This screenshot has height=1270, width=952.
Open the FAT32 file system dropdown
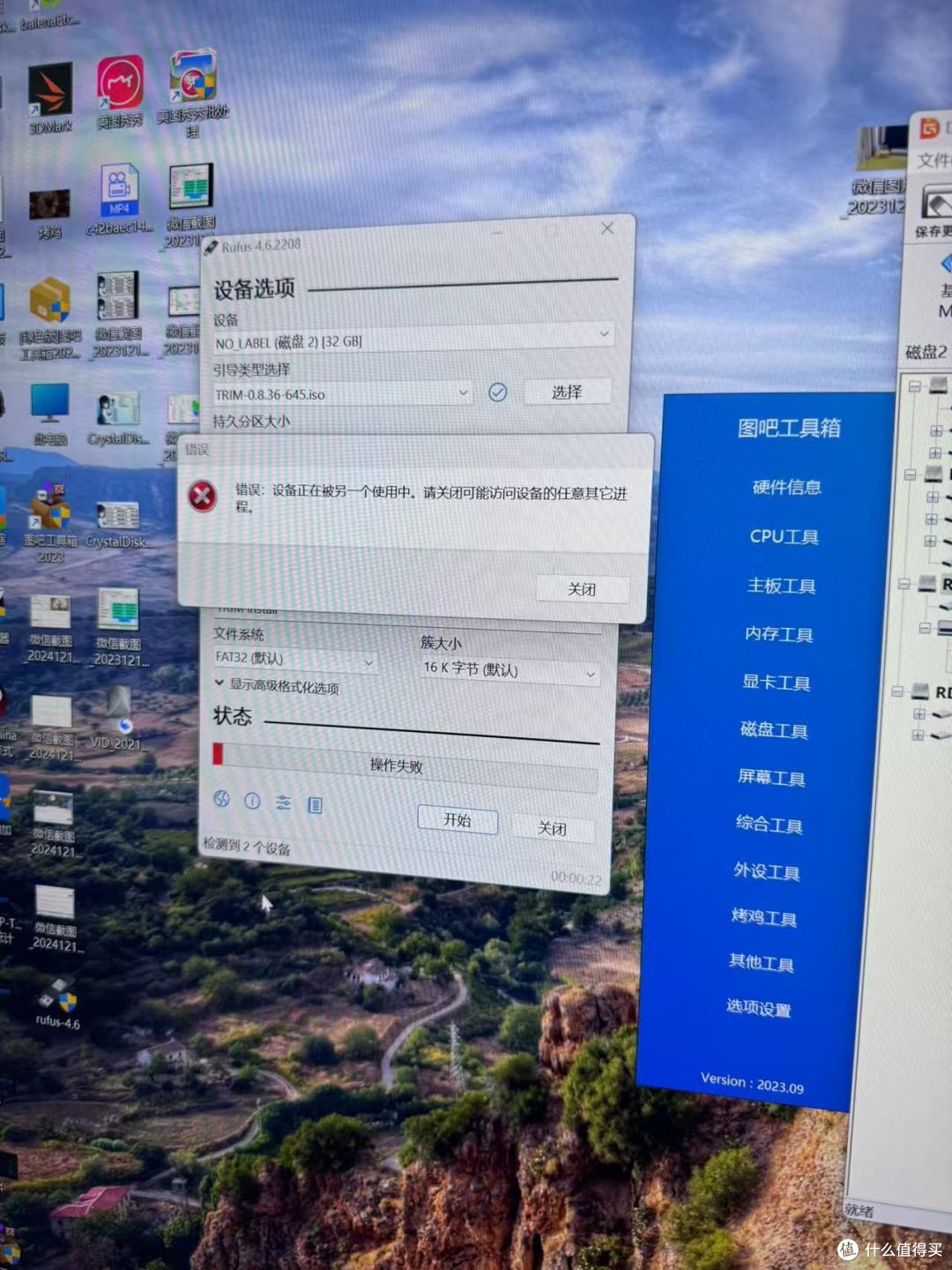tap(295, 660)
